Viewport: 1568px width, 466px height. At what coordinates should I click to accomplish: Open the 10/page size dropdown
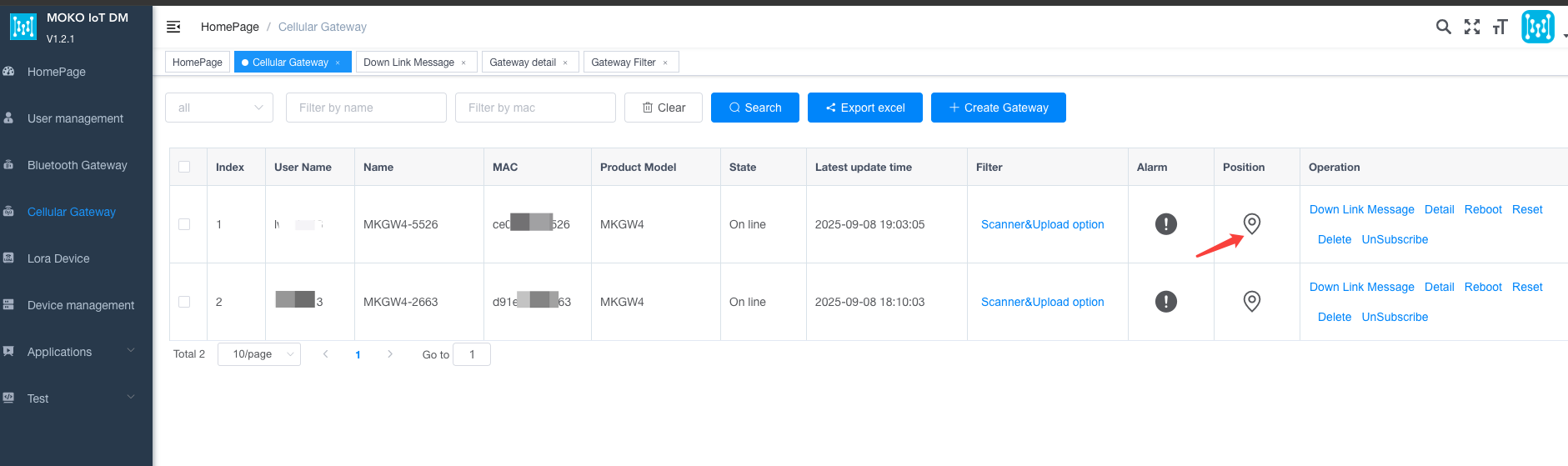pyautogui.click(x=259, y=354)
